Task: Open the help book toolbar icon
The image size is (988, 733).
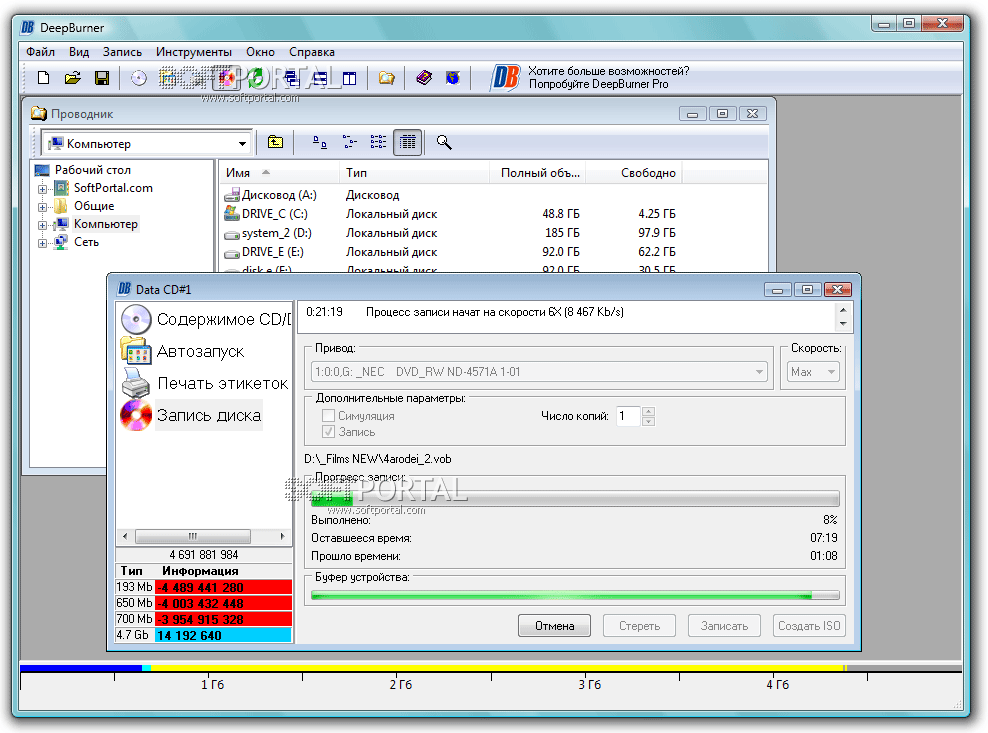Action: [424, 77]
